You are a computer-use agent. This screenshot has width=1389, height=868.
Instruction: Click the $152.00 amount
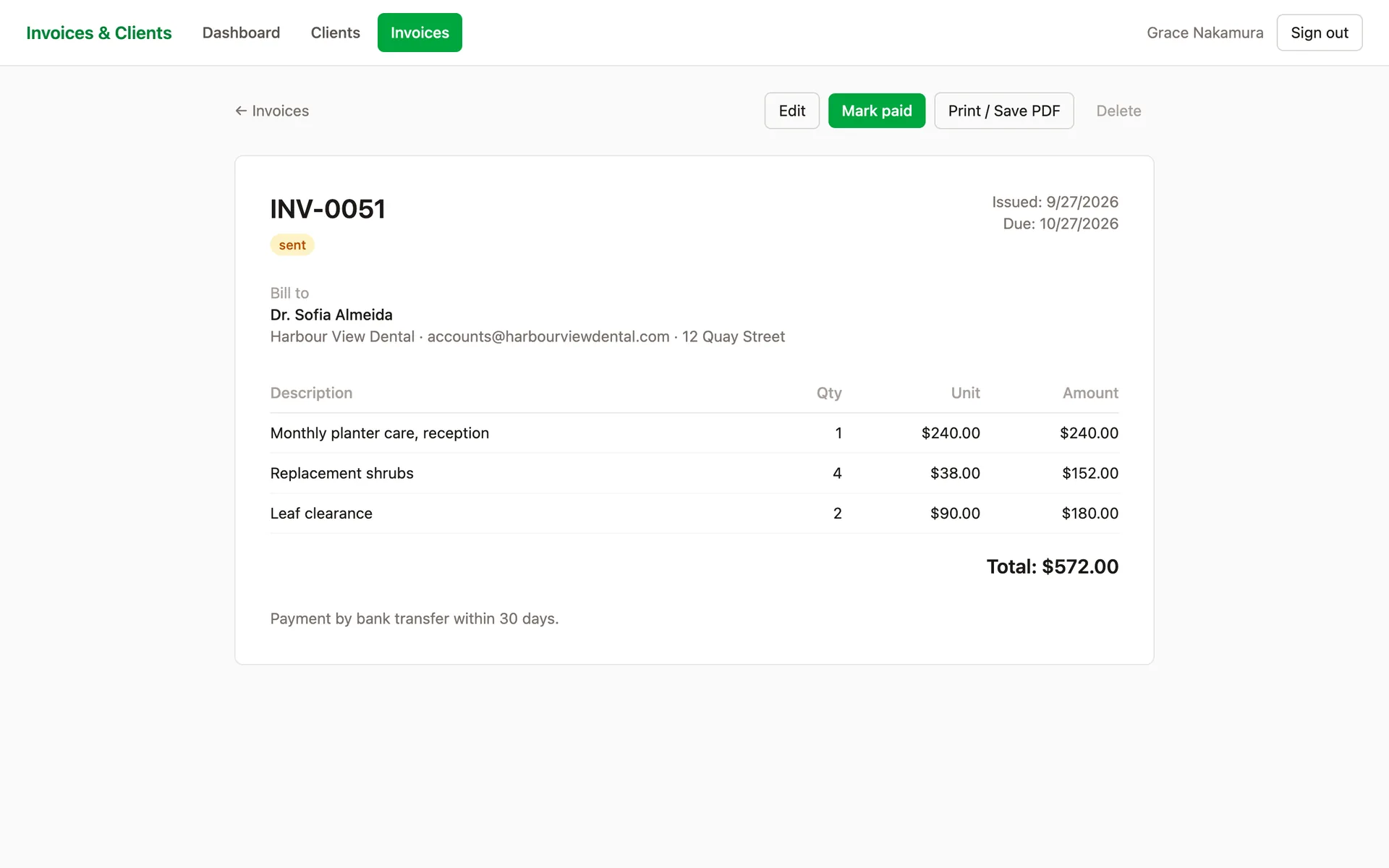point(1090,473)
